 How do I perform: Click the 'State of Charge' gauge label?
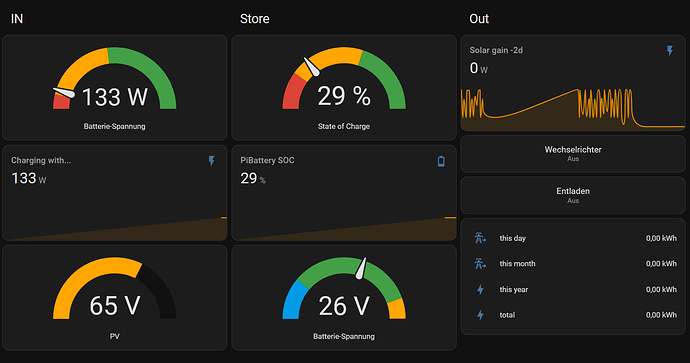tap(344, 126)
